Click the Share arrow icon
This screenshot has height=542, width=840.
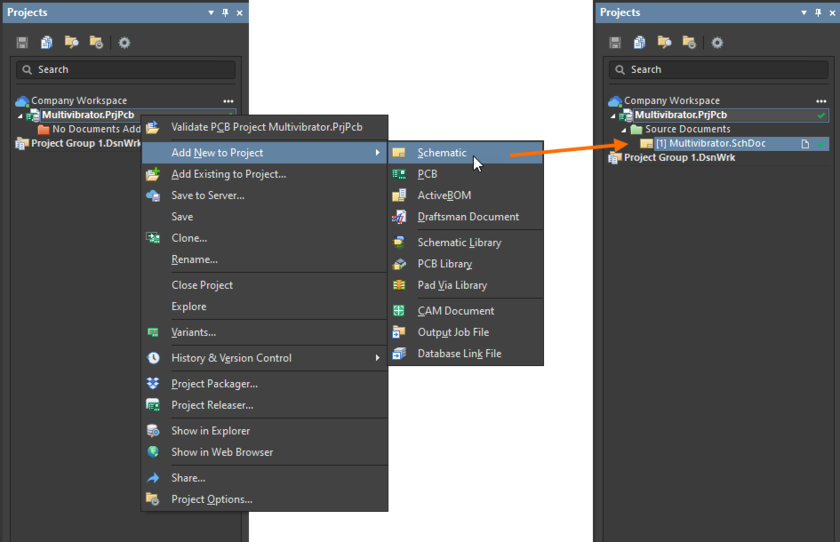153,478
